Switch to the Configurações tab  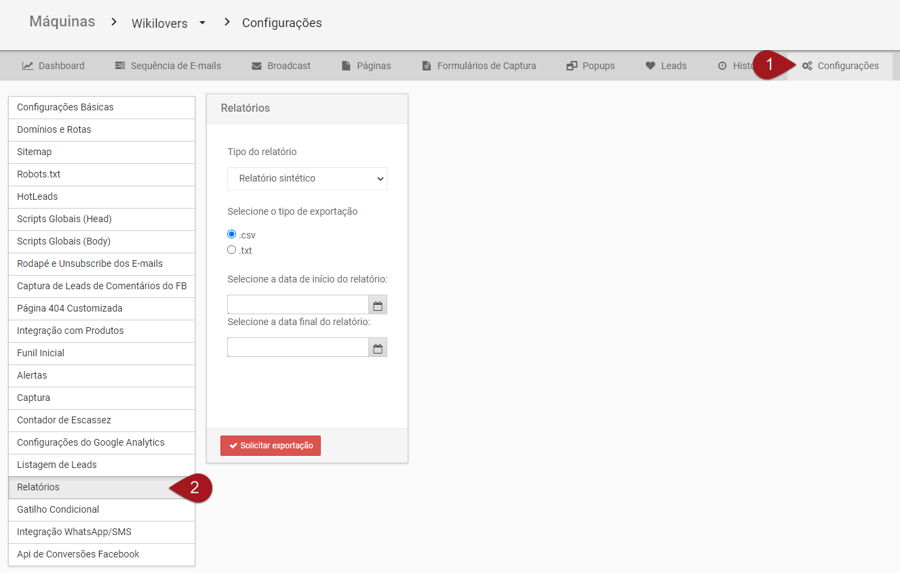click(840, 66)
